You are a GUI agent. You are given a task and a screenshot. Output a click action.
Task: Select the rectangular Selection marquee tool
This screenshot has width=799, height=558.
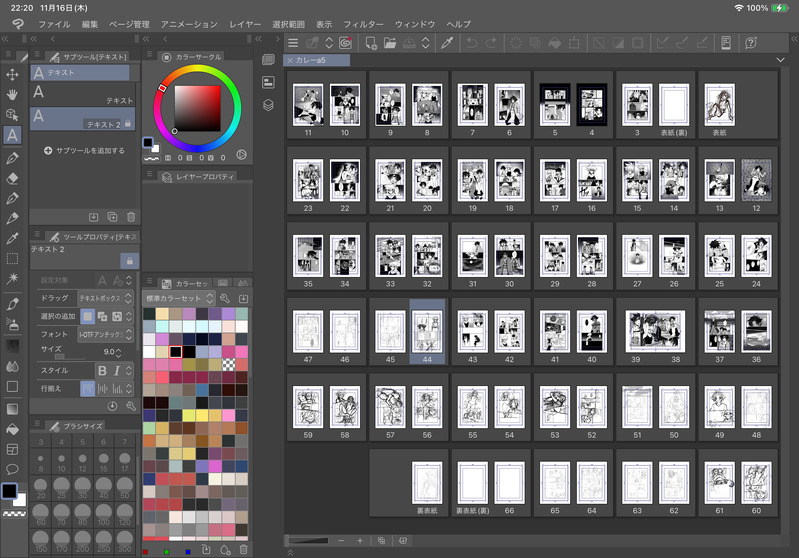tap(12, 258)
